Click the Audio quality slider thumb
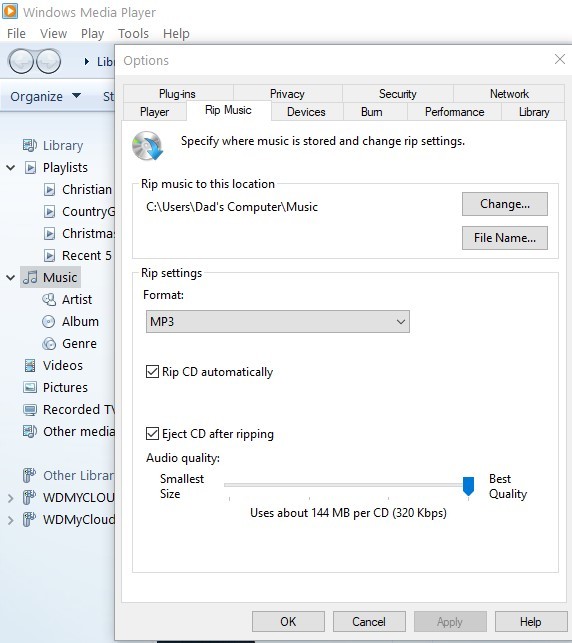 pos(468,486)
